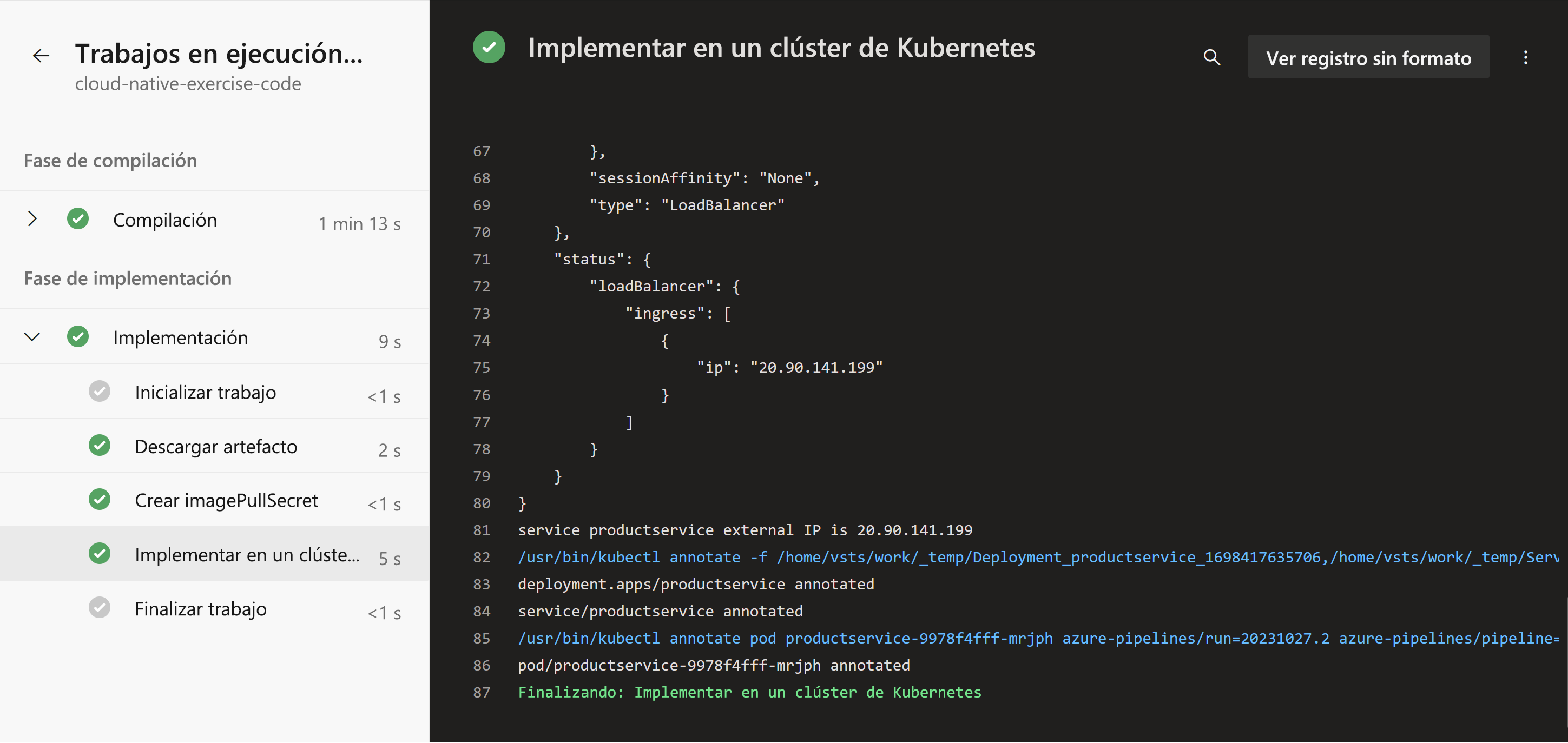Click the Ver registro sin formato button

[1368, 58]
